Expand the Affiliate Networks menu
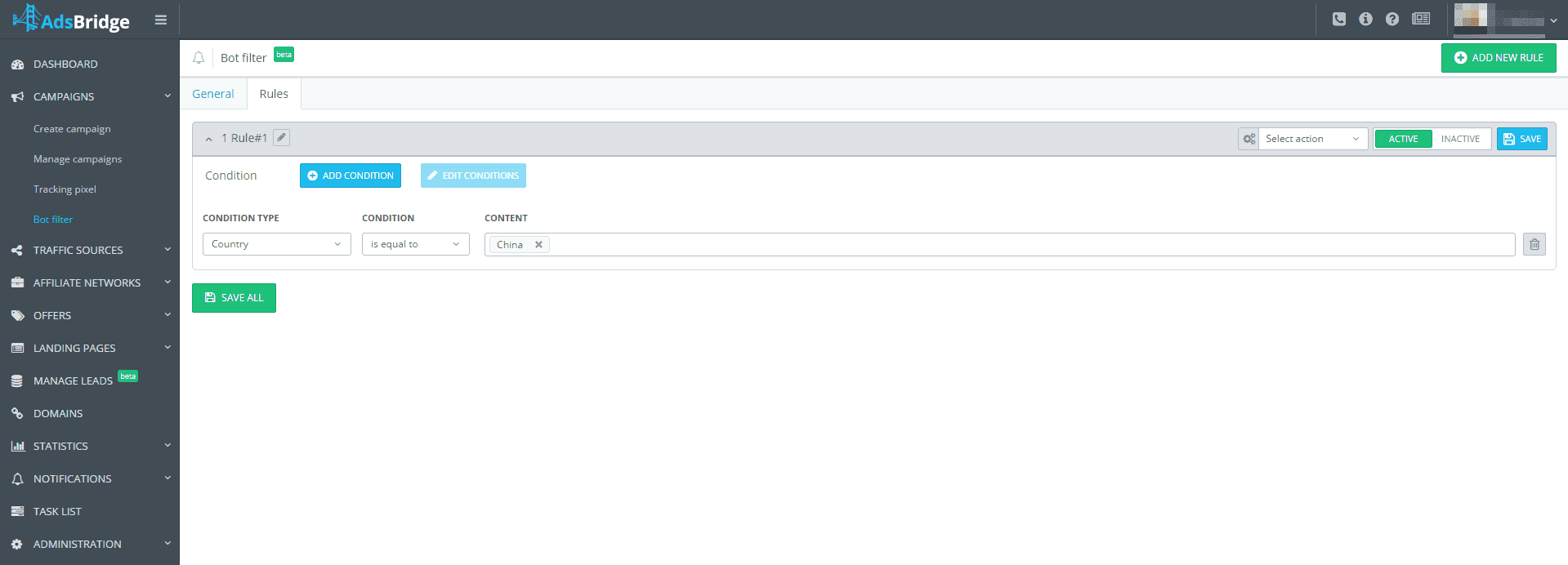This screenshot has width=1568, height=565. pos(168,282)
